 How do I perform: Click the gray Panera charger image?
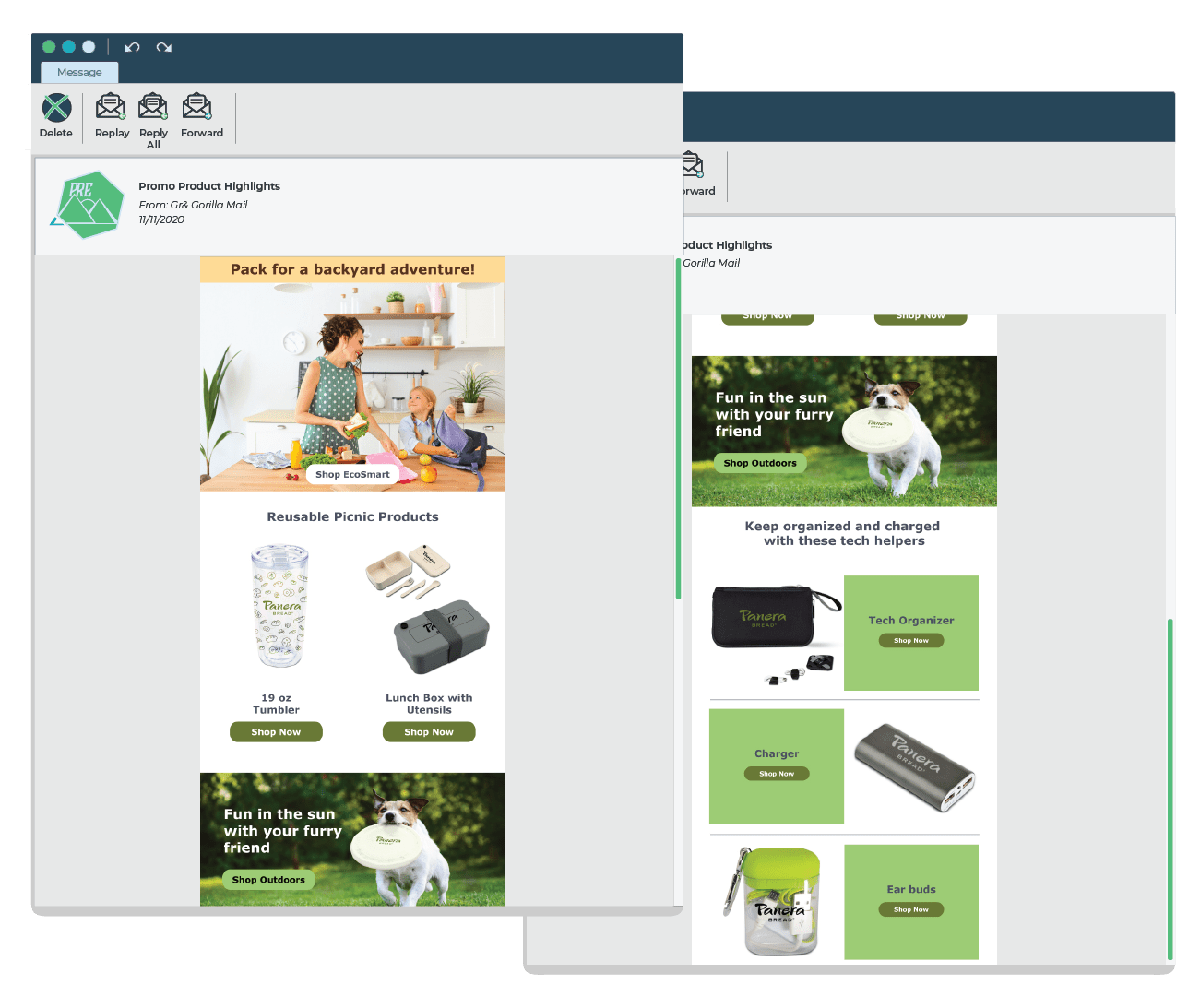point(914,767)
